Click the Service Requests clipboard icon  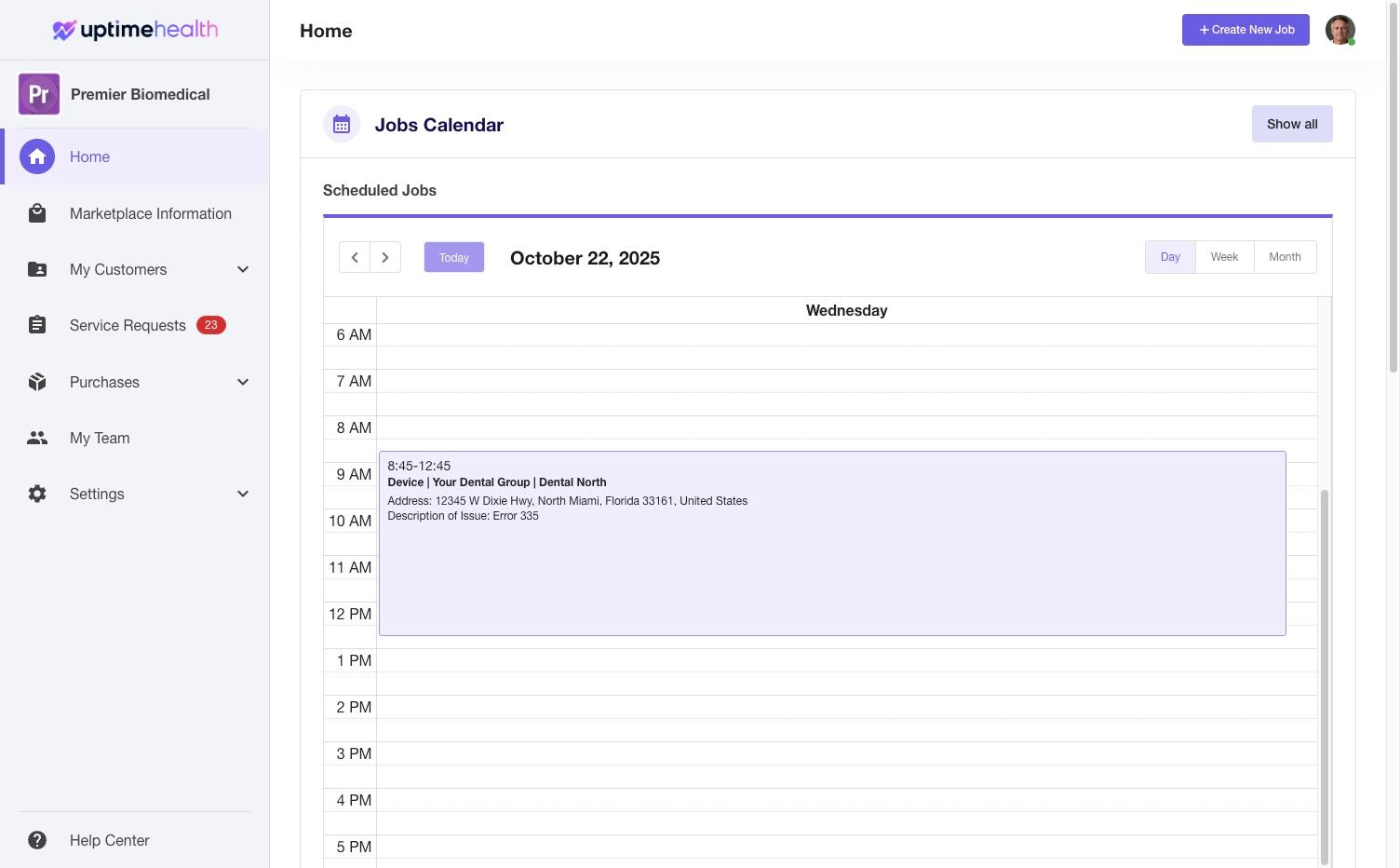[x=37, y=325]
